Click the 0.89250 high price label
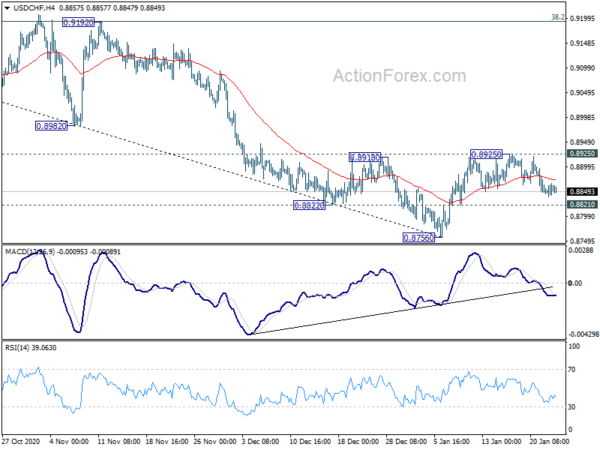 486,154
